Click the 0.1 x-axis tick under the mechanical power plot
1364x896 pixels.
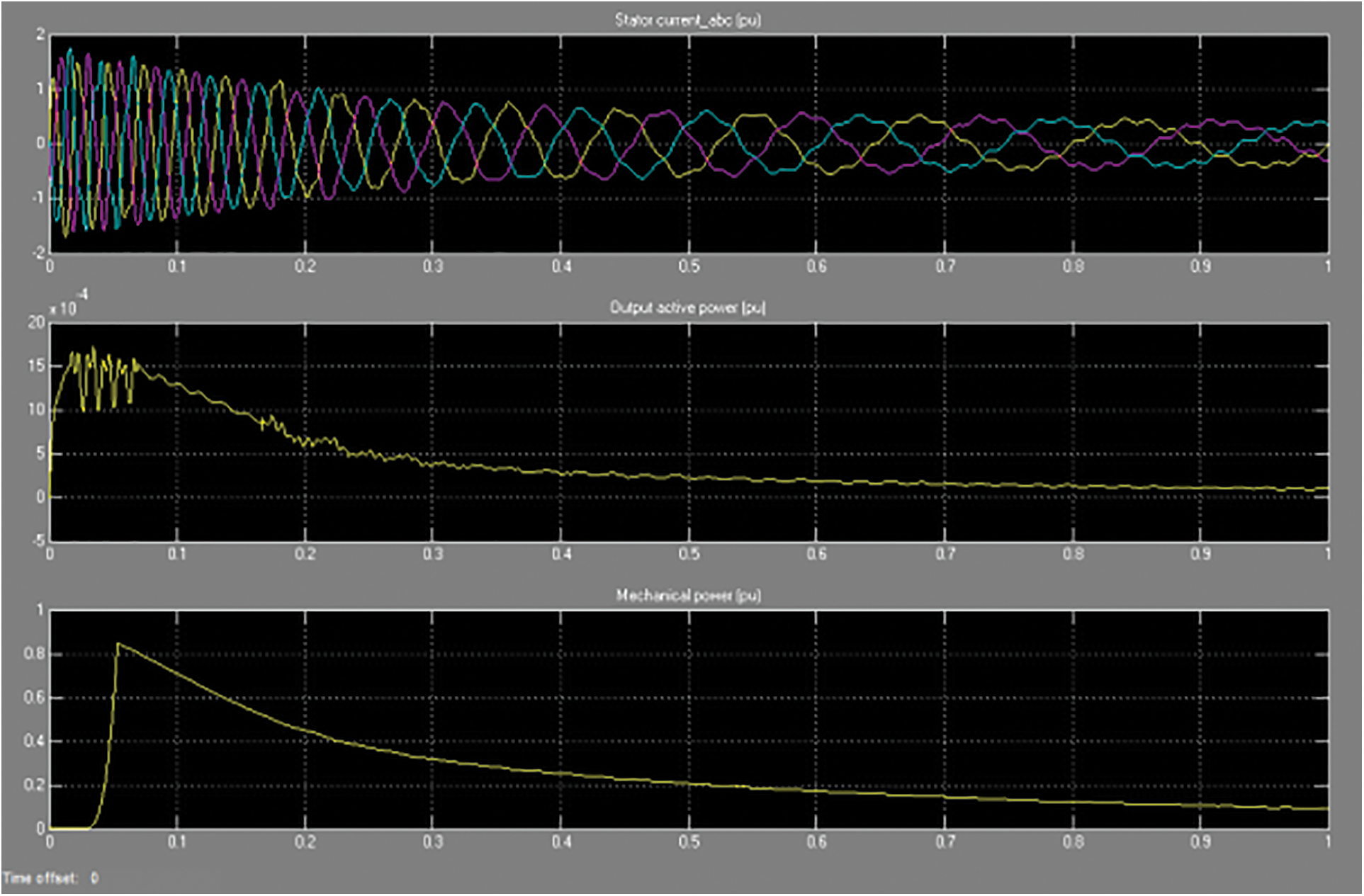pyautogui.click(x=177, y=842)
